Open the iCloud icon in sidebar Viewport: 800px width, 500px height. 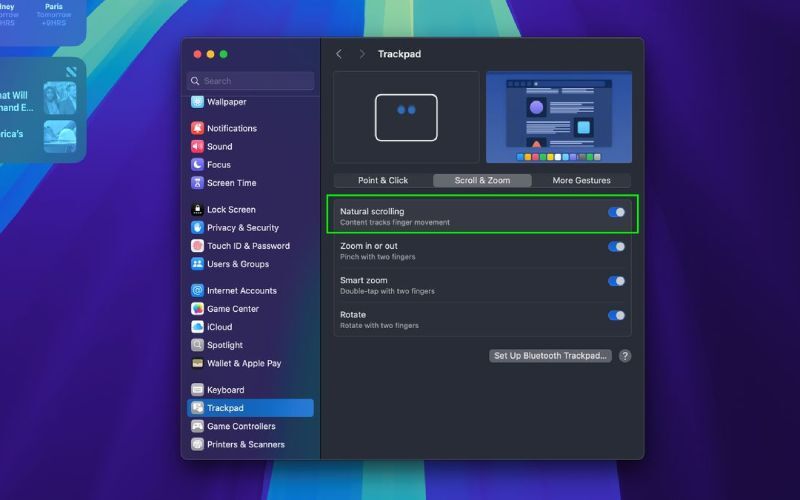198,327
